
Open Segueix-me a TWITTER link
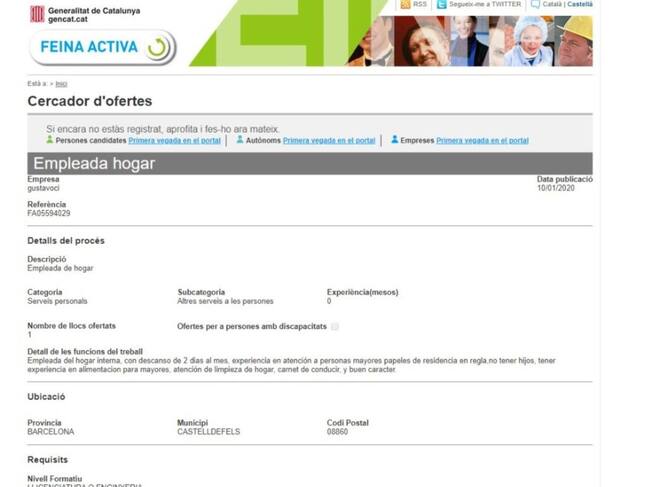pyautogui.click(x=485, y=4)
